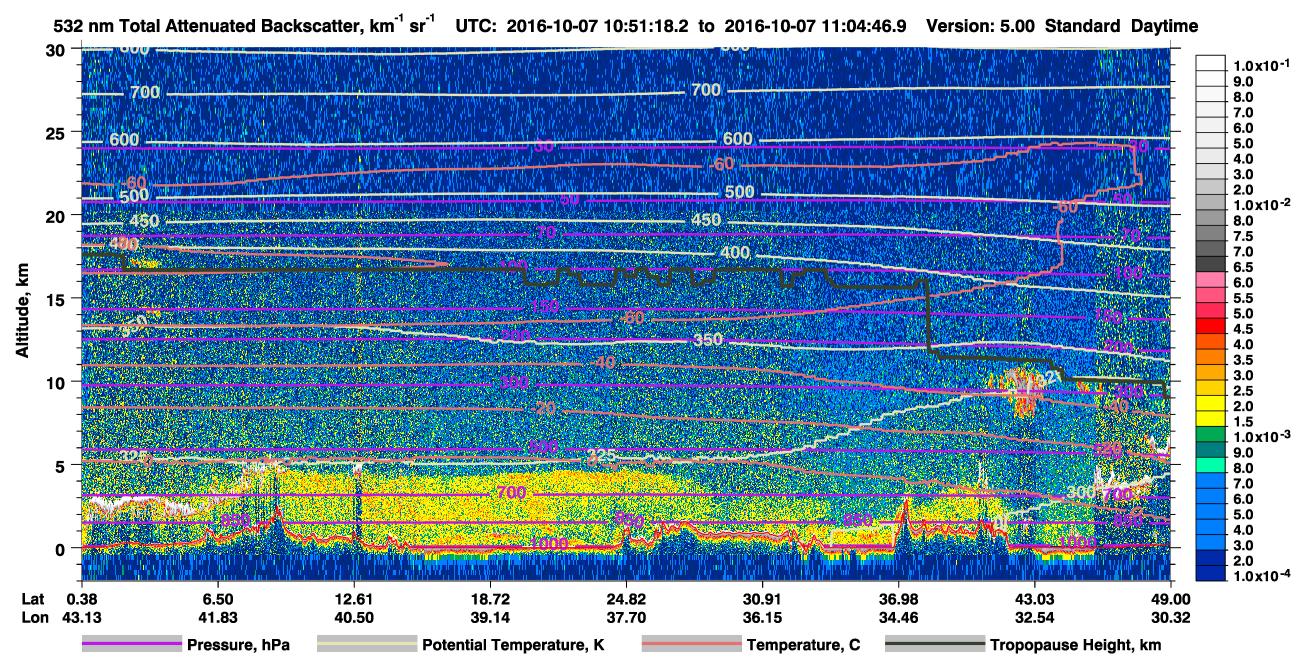The width and height of the screenshot is (1300, 667).
Task: Click latitude value 36.98
Action: pyautogui.click(x=898, y=600)
